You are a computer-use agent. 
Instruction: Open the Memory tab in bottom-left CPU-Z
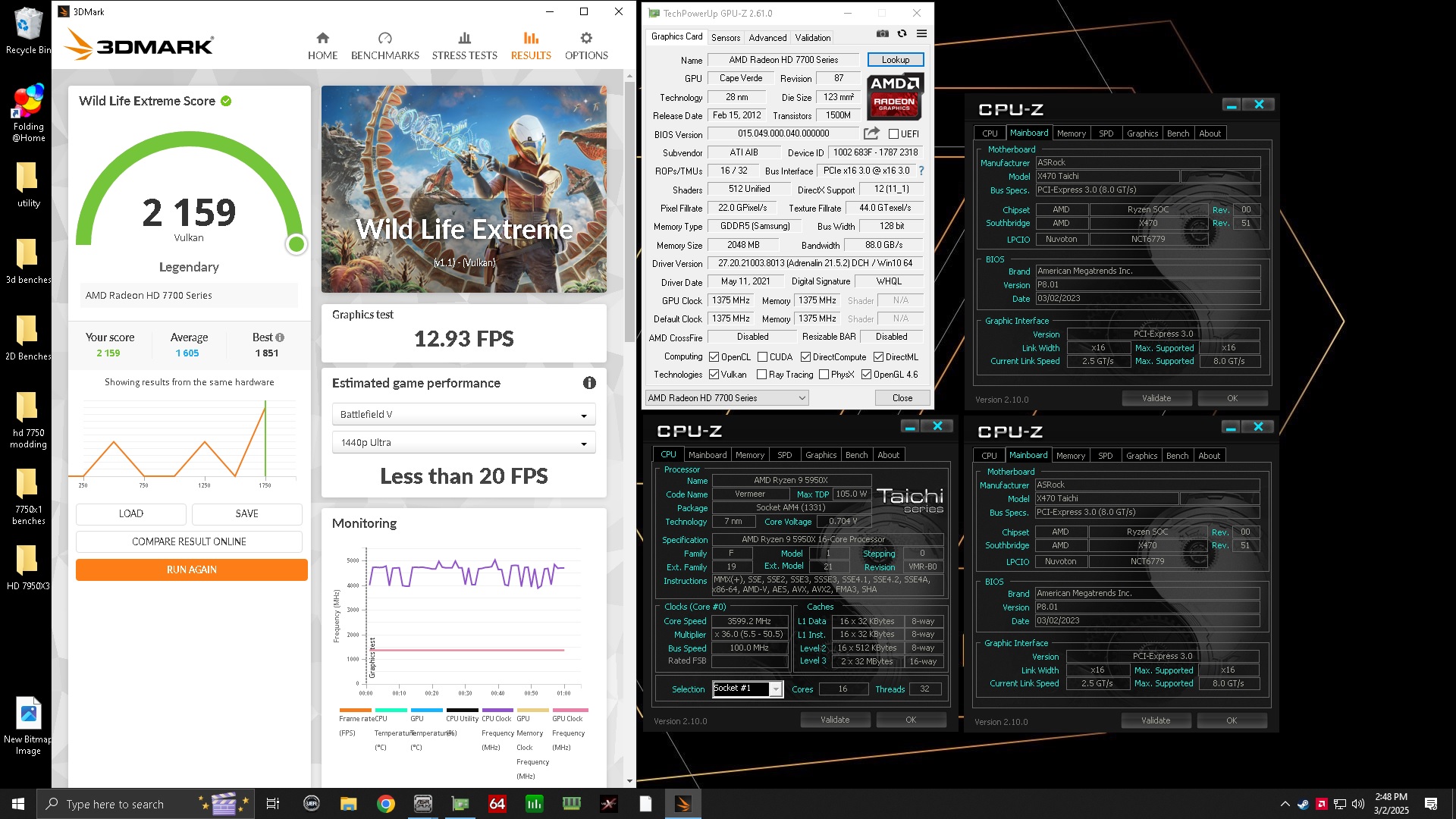pos(750,455)
